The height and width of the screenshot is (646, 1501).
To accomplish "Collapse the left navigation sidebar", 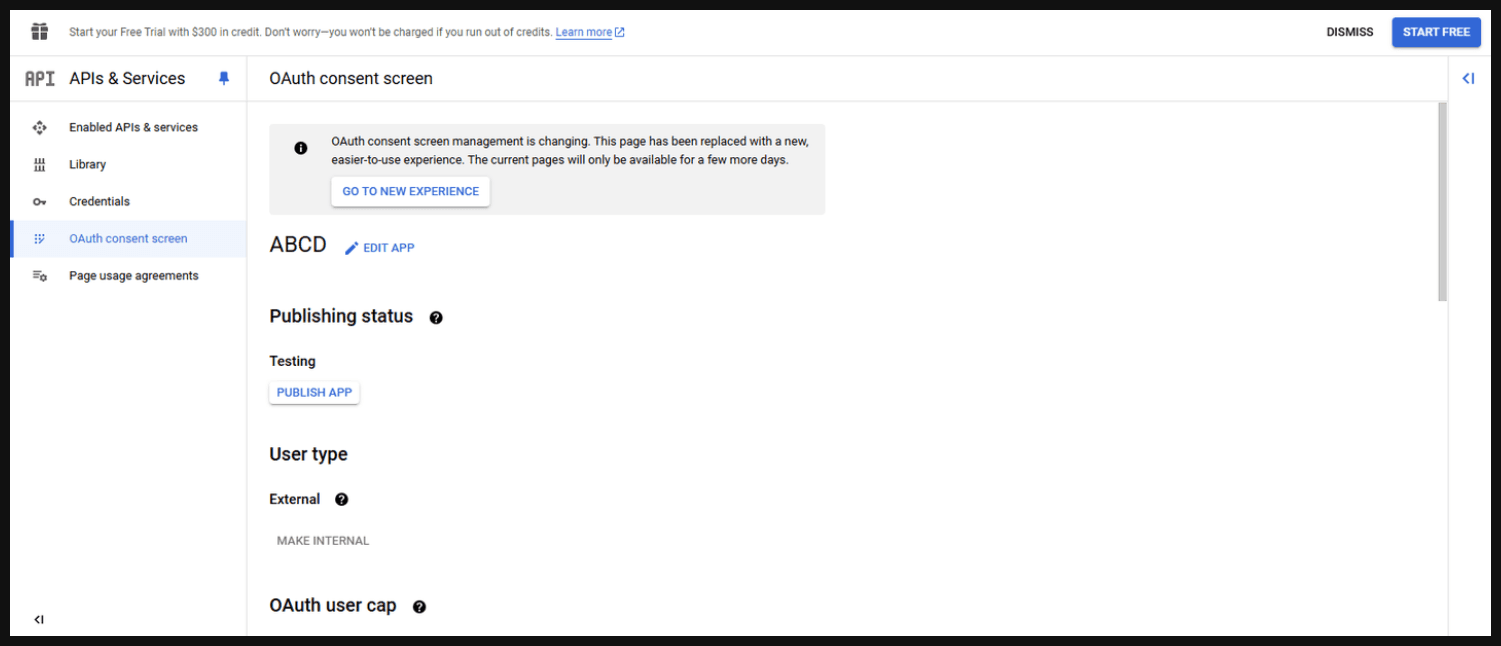I will 39,620.
